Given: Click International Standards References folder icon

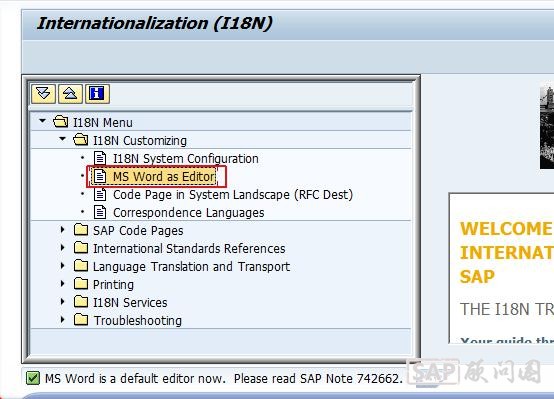Looking at the screenshot, I should pos(81,248).
